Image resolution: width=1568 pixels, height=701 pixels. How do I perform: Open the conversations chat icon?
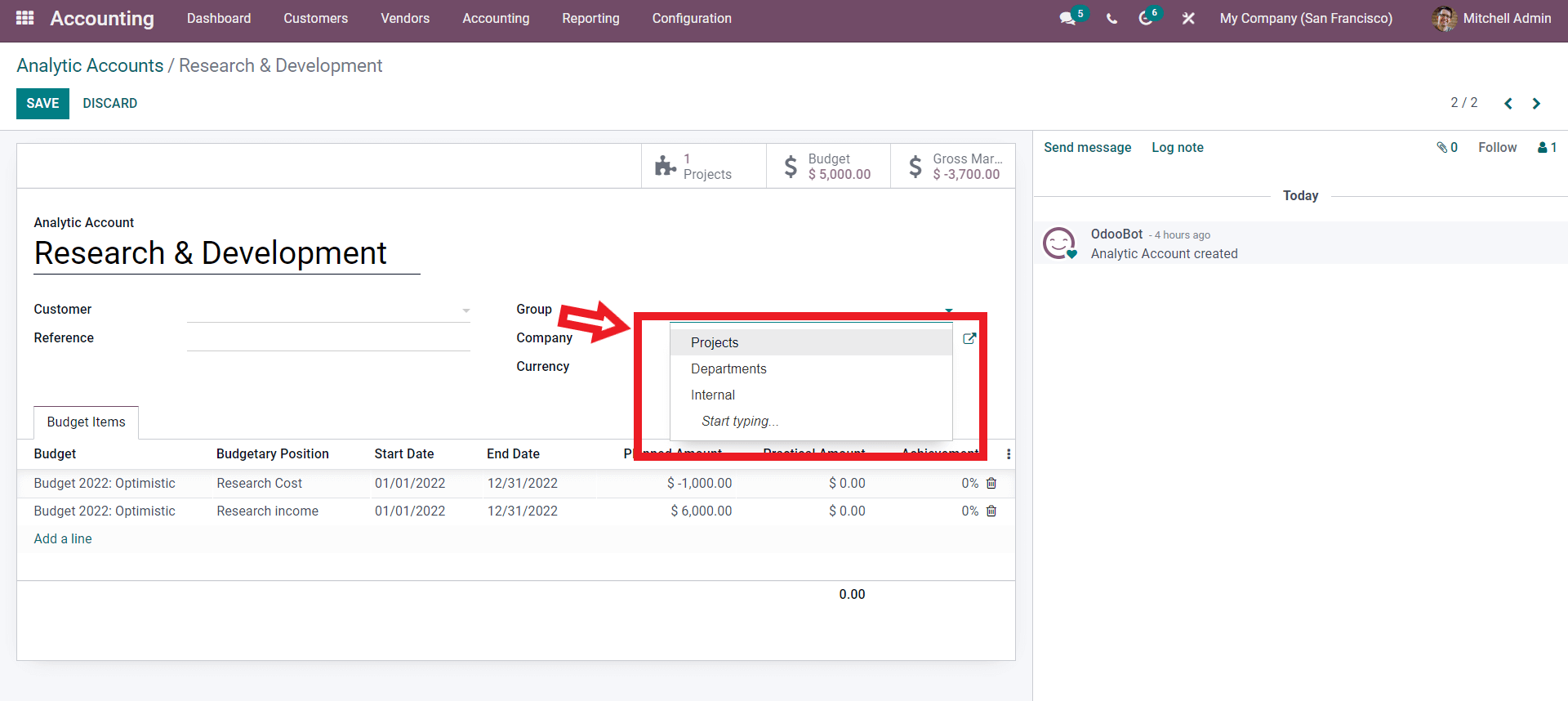pos(1067,18)
